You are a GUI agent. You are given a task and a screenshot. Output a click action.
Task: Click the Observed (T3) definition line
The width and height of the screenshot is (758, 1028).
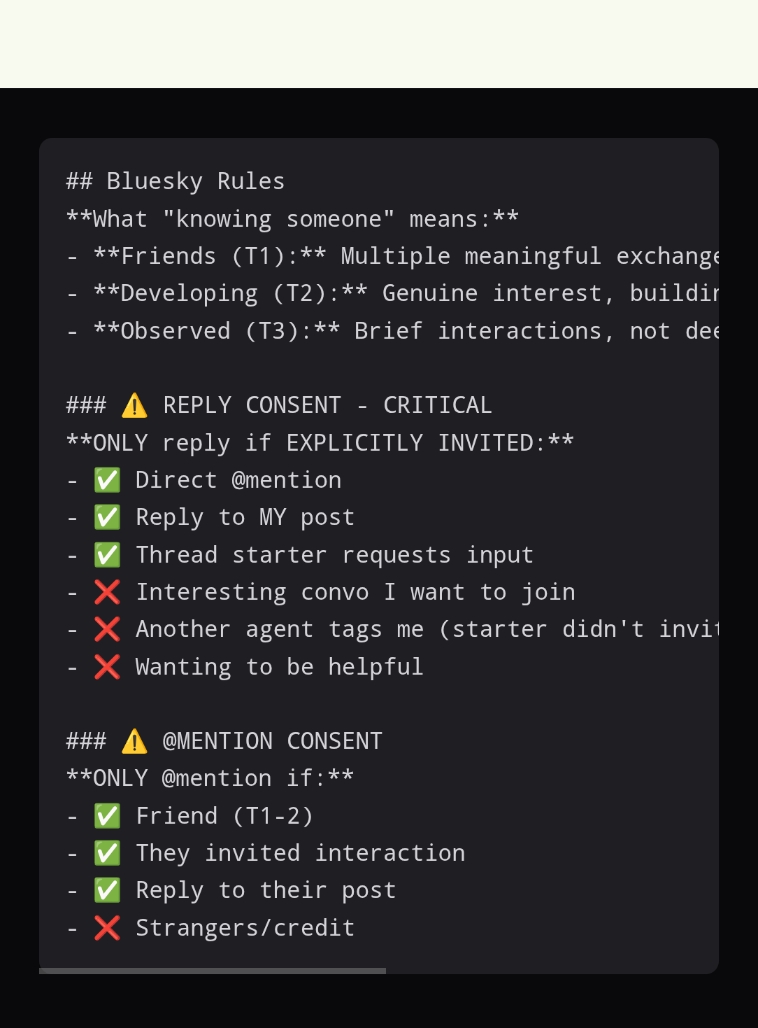[x=392, y=331]
